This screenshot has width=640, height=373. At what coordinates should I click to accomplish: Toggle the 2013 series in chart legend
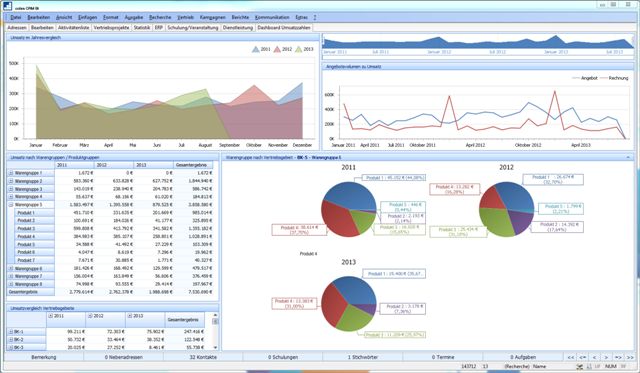(x=304, y=49)
